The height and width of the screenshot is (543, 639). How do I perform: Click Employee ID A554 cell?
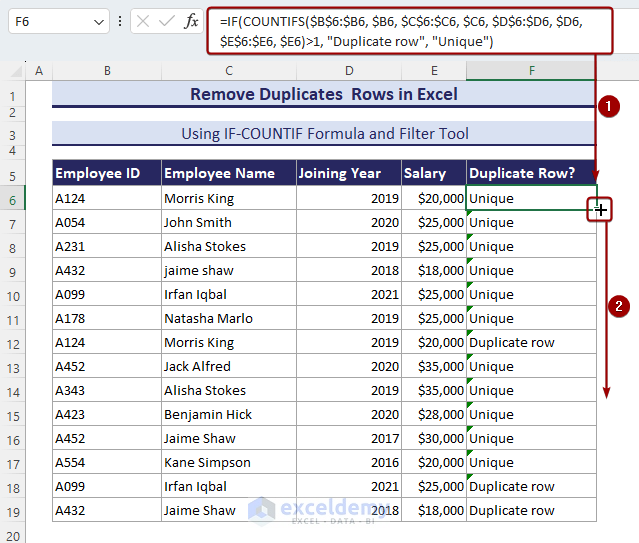107,463
